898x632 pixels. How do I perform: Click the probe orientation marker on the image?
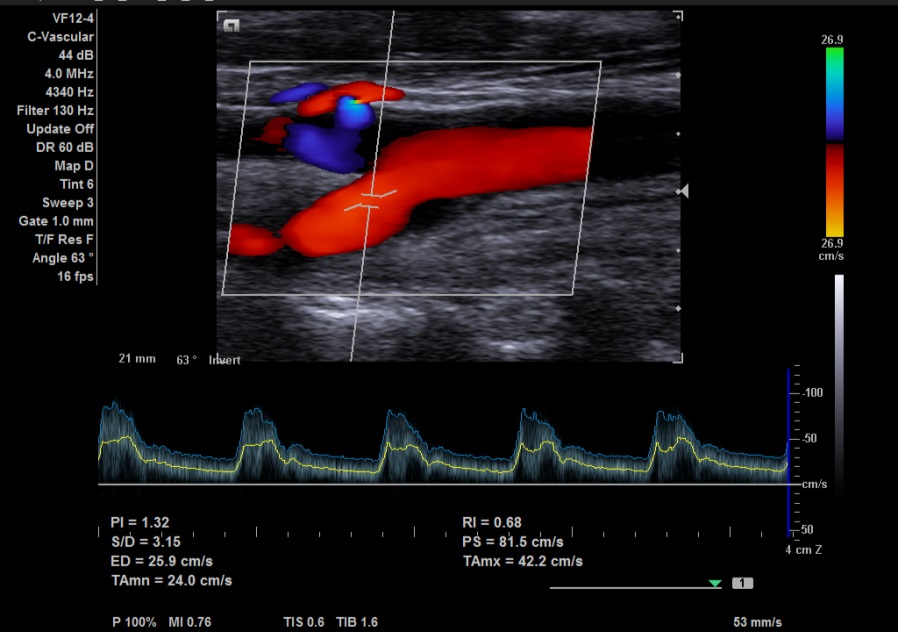pyautogui.click(x=232, y=27)
